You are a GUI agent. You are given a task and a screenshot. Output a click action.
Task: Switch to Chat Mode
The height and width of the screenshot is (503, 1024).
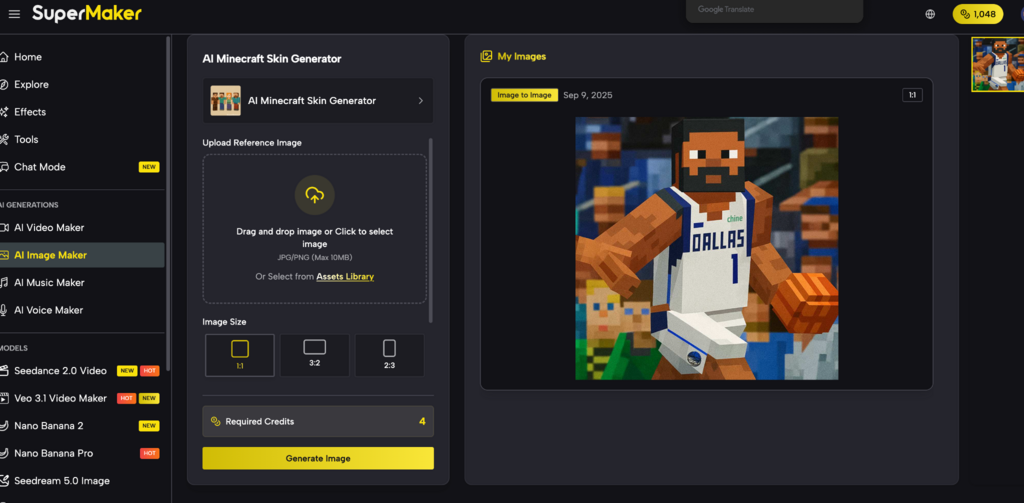[x=40, y=167]
